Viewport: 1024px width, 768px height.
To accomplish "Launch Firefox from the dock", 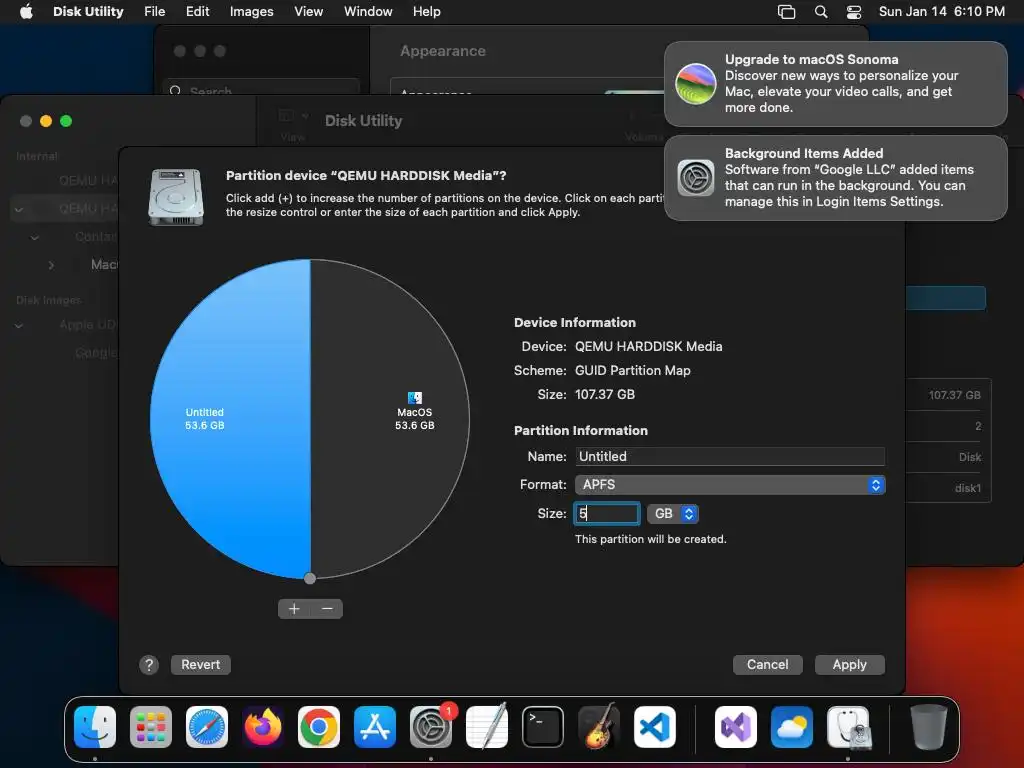I will click(263, 726).
